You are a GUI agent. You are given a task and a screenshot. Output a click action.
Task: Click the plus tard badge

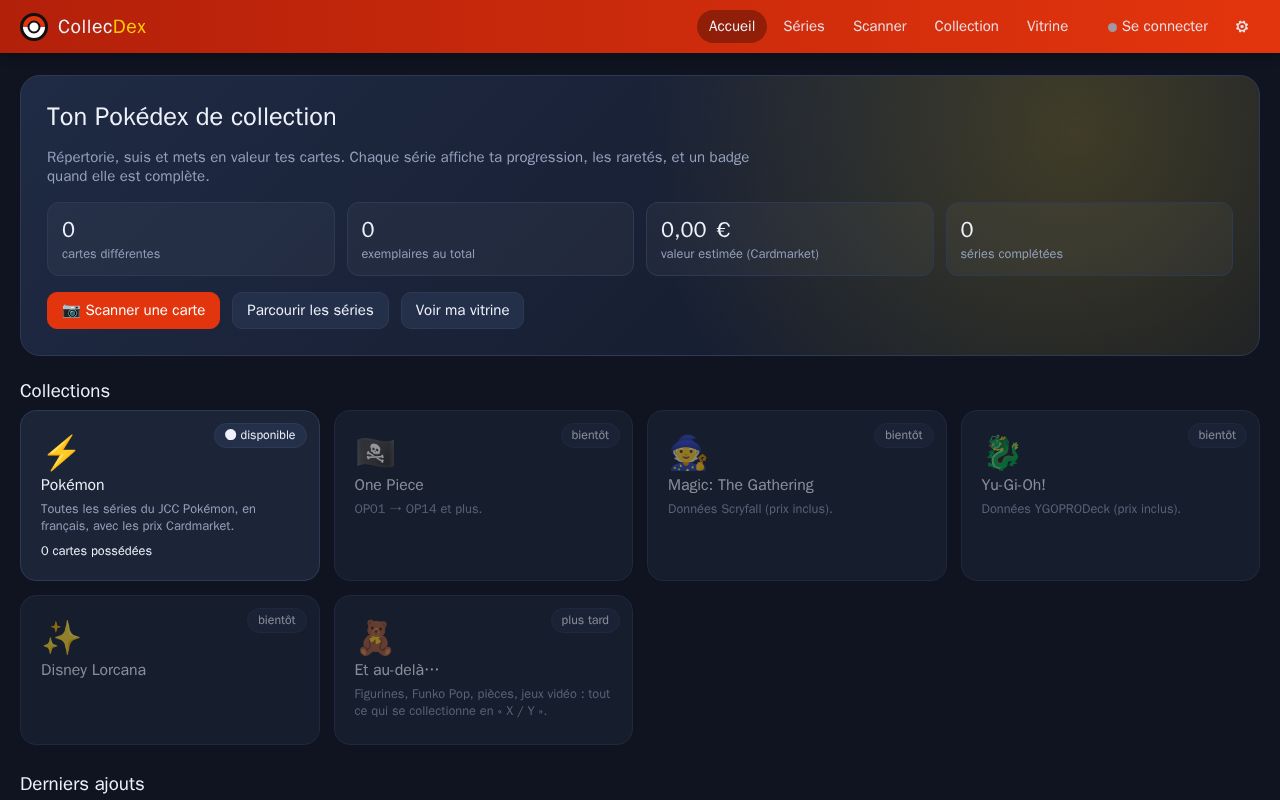click(585, 620)
